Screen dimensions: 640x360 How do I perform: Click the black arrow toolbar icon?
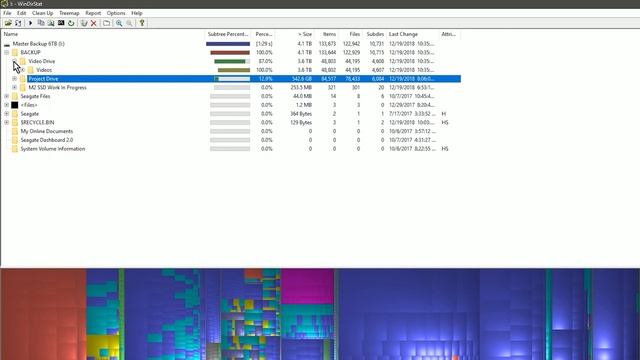click(31, 23)
